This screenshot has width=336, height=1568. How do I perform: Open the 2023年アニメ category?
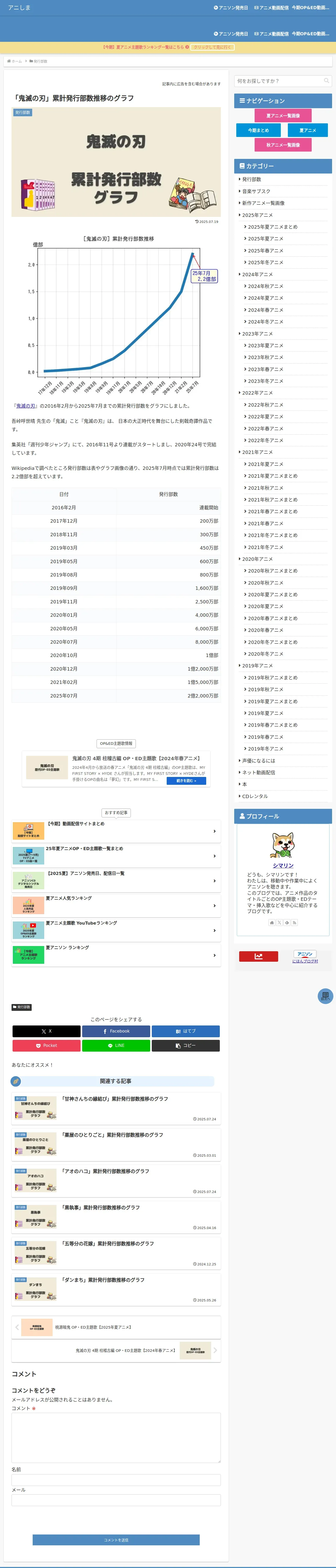[257, 333]
